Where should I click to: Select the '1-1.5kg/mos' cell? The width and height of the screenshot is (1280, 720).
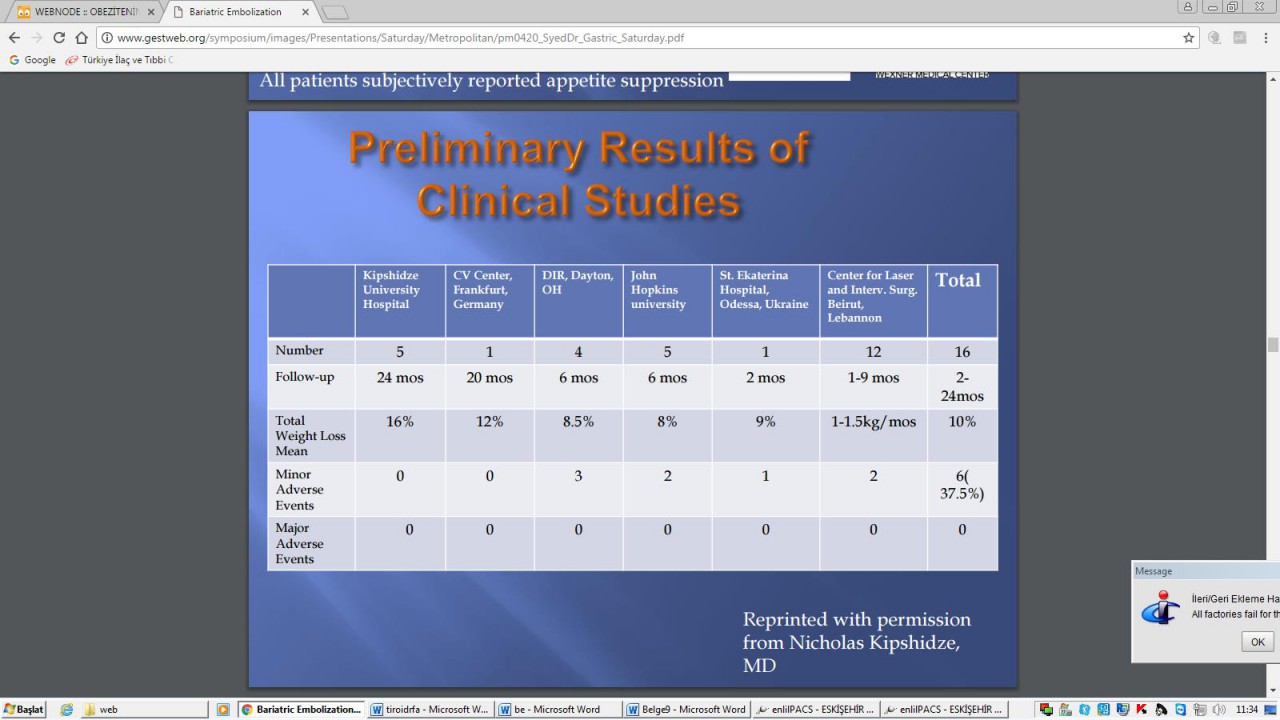click(x=873, y=435)
